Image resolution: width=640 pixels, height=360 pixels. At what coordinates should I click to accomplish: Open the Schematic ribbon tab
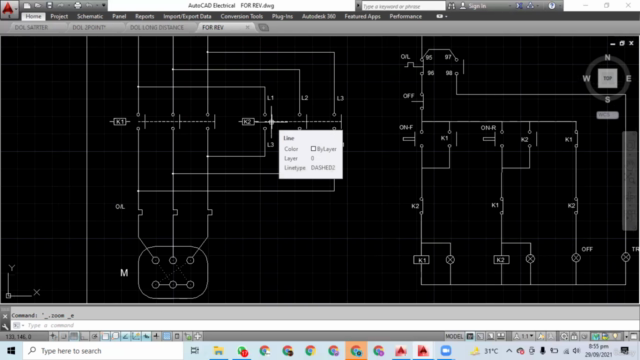(90, 16)
